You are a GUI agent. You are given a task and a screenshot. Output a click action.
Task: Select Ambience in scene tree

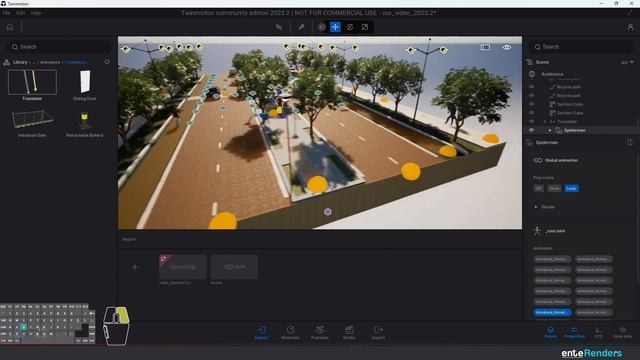552,74
